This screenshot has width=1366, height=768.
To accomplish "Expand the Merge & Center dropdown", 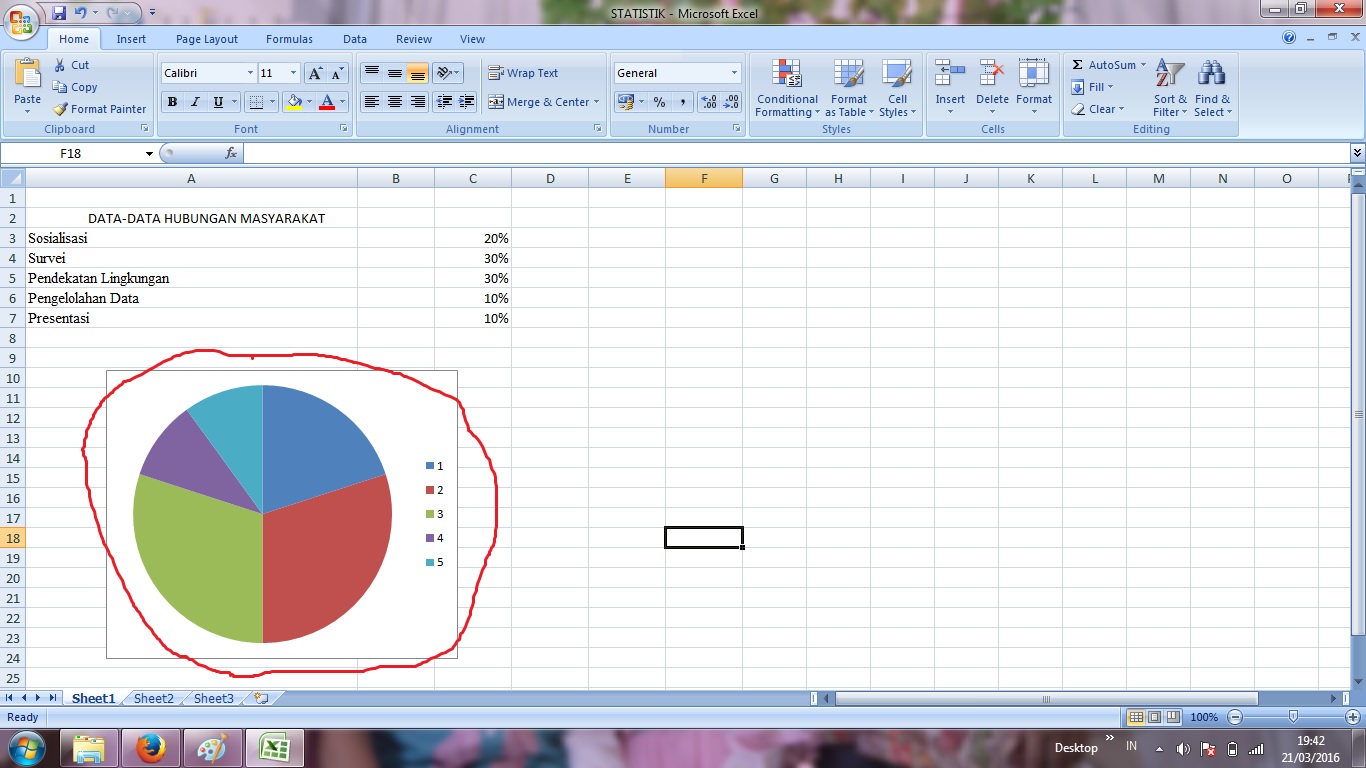I will point(594,101).
